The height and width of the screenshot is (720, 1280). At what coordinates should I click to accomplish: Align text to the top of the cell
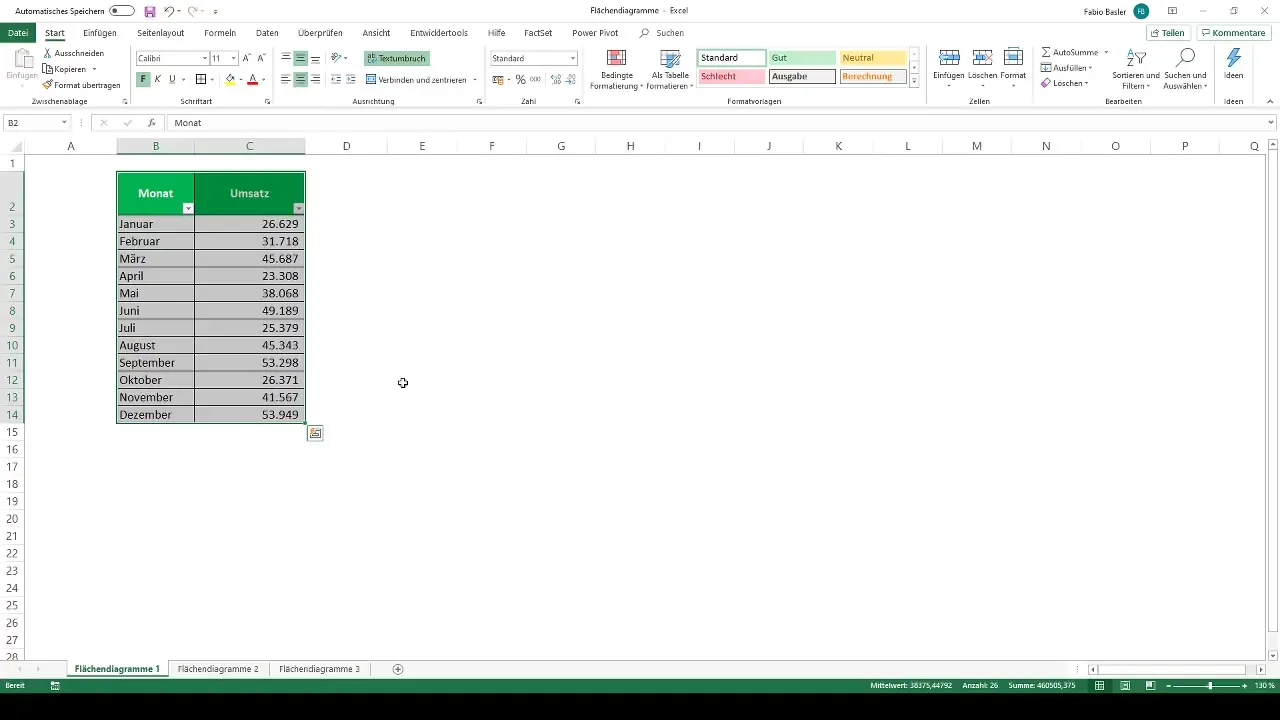286,58
